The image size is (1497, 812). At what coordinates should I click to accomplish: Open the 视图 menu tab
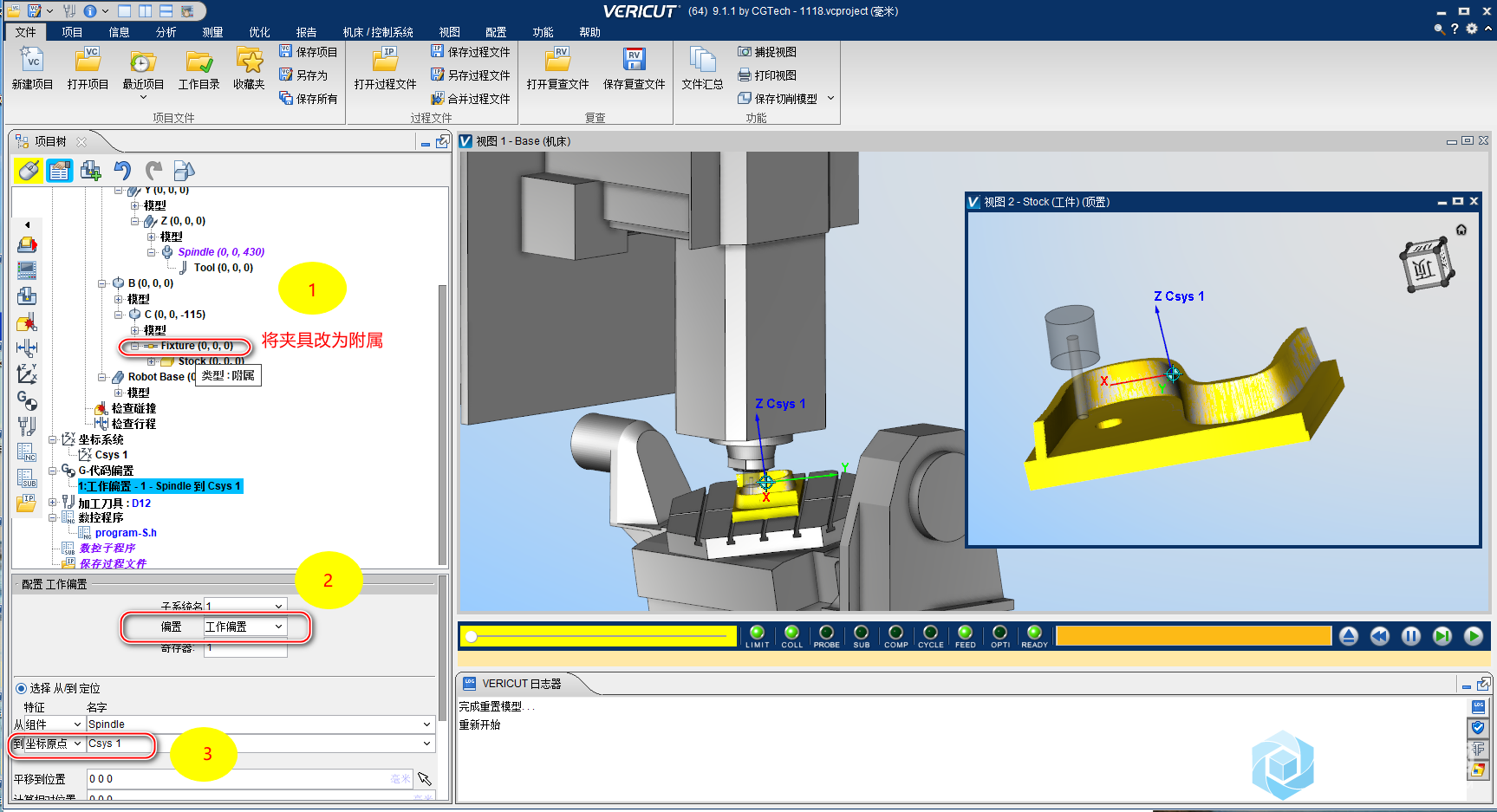coord(449,32)
